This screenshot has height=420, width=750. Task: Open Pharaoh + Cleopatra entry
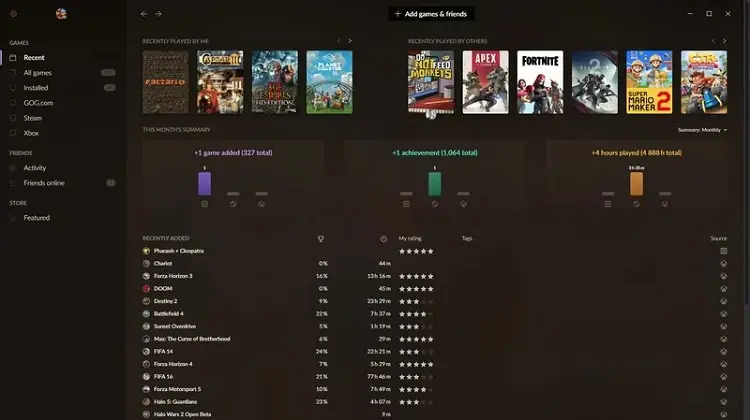pyautogui.click(x=434, y=251)
